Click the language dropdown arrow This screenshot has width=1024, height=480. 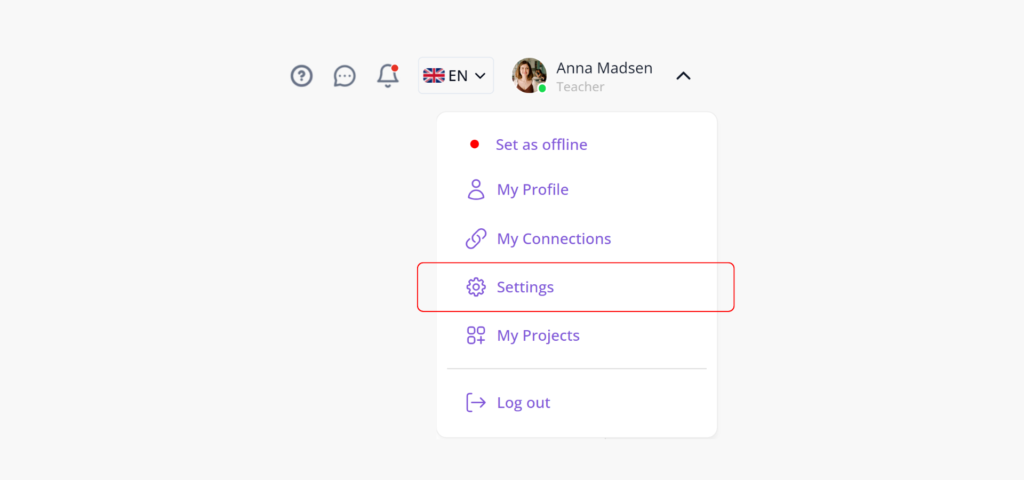point(480,76)
